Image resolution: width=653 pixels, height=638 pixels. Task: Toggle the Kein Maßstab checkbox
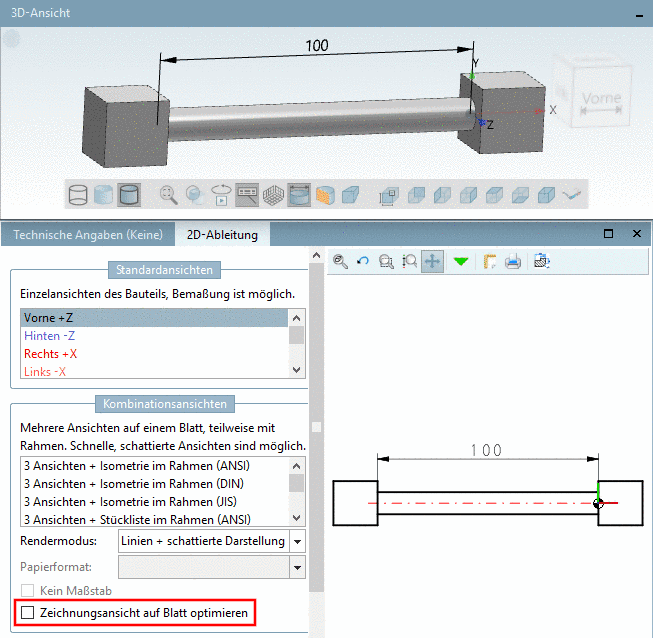point(27,591)
